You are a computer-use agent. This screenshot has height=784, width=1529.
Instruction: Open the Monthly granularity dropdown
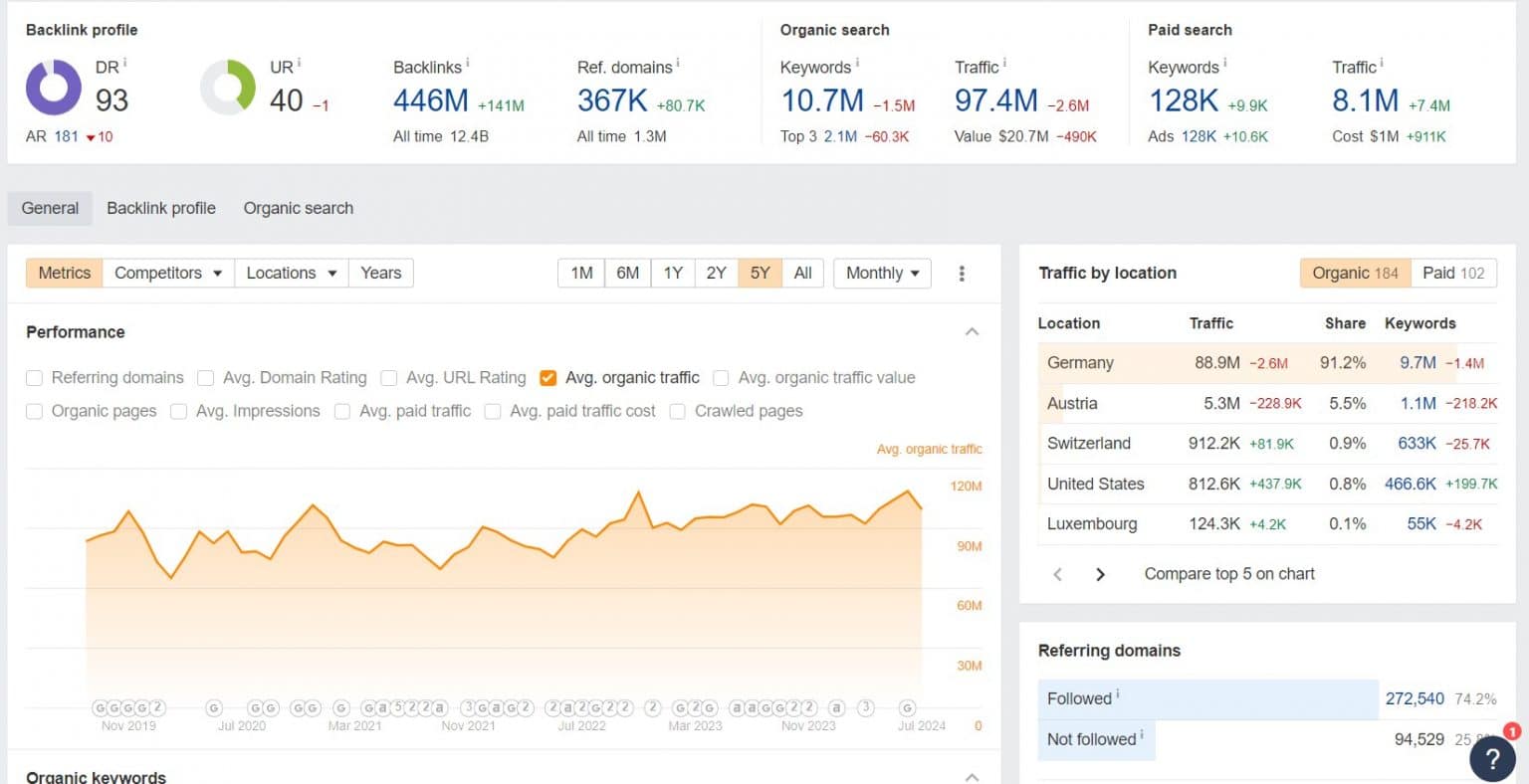point(880,273)
